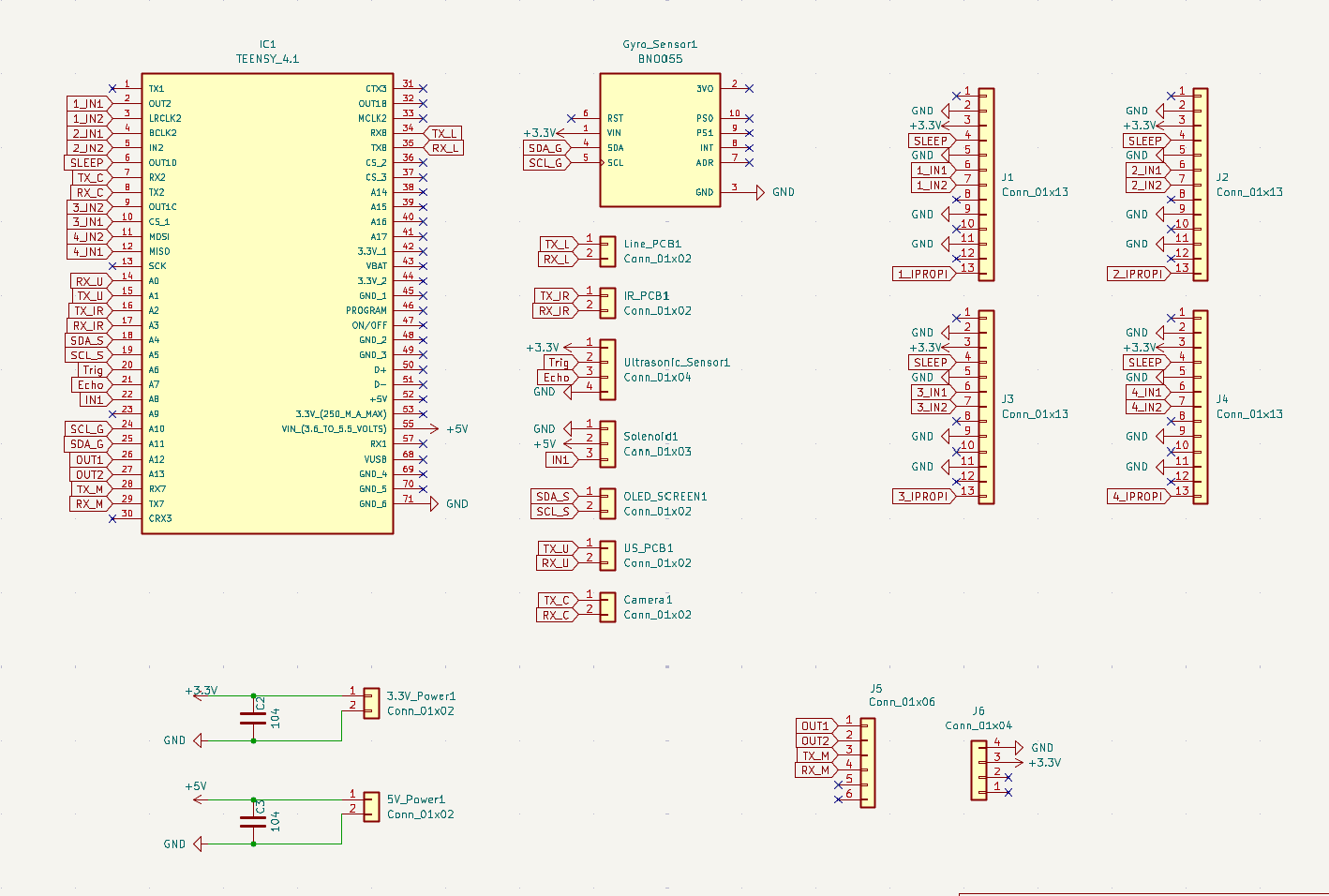
Task: Click the PROGRAM pin name on IC1
Action: point(366,310)
